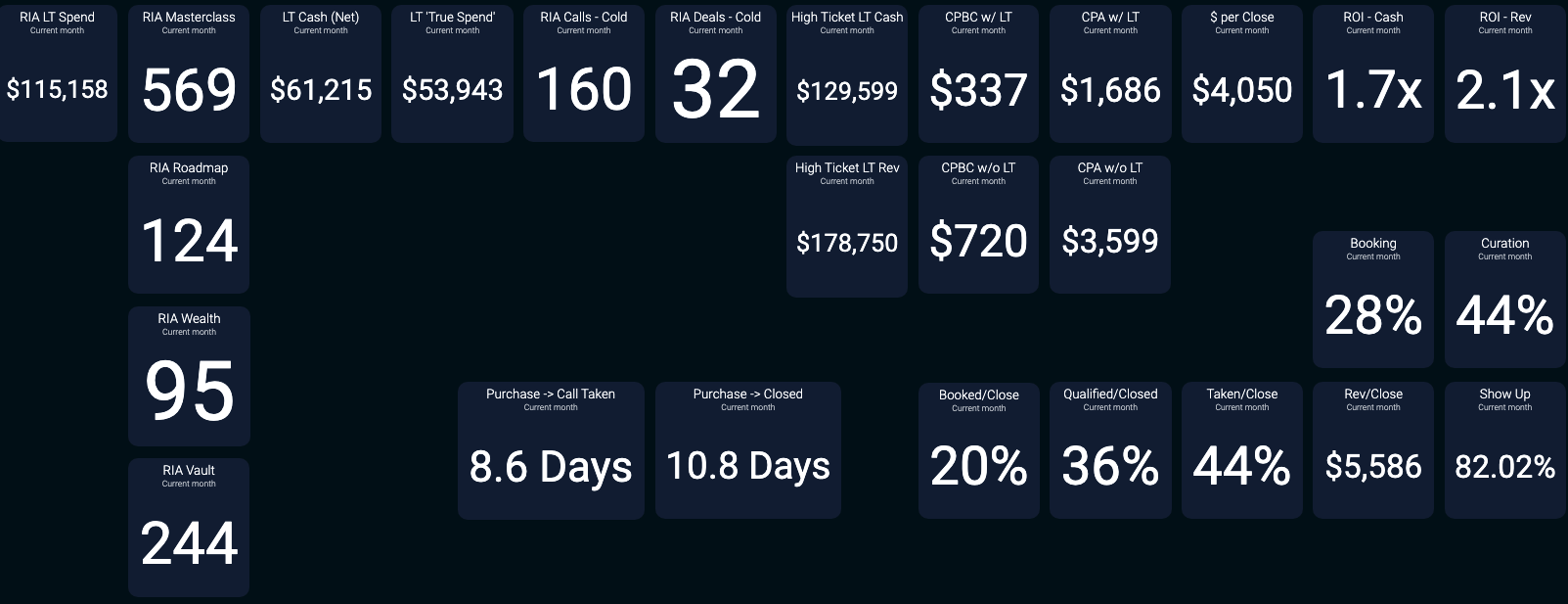Select the High Ticket LT Rev card
The height and width of the screenshot is (604, 1568).
847,225
